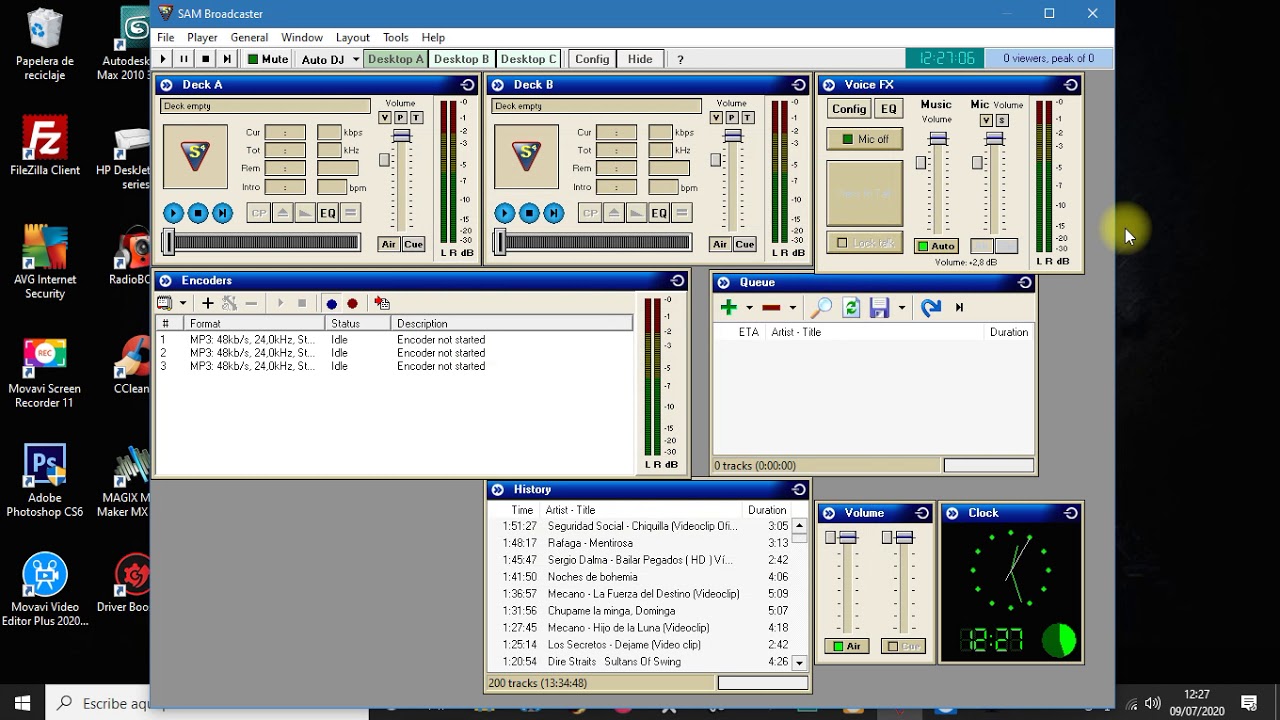This screenshot has height=720, width=1280.
Task: Toggle the Air button in Volume panel
Action: (x=847, y=646)
